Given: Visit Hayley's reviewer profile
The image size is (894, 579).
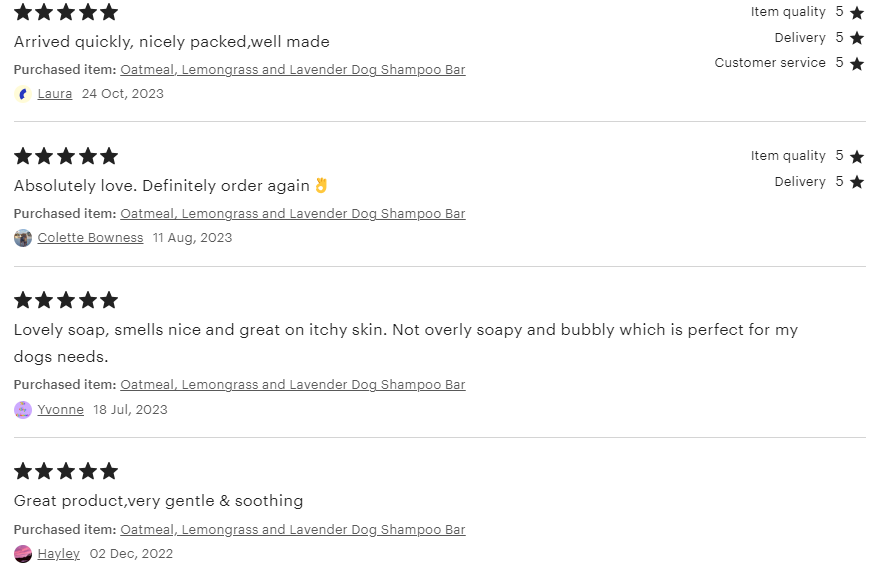Looking at the screenshot, I should point(59,554).
